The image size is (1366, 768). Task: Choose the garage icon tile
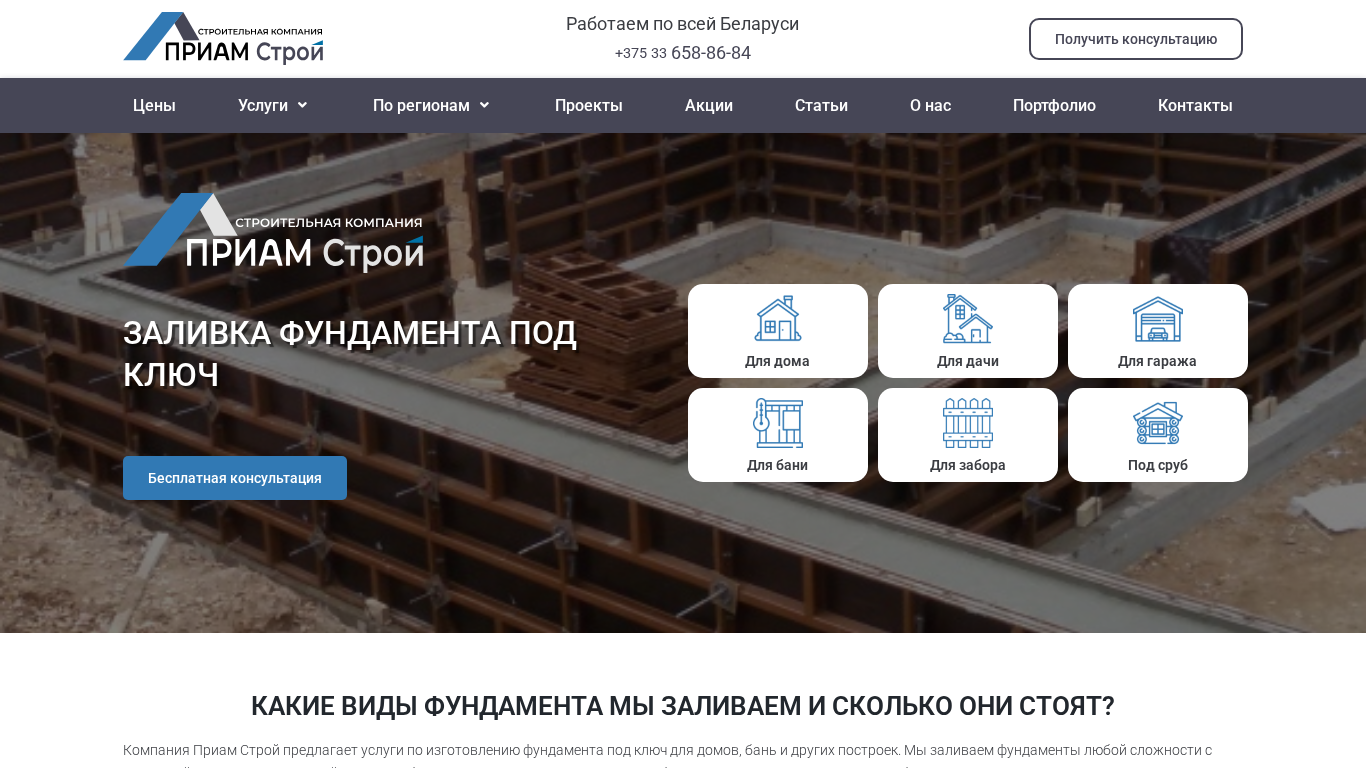coord(1157,319)
